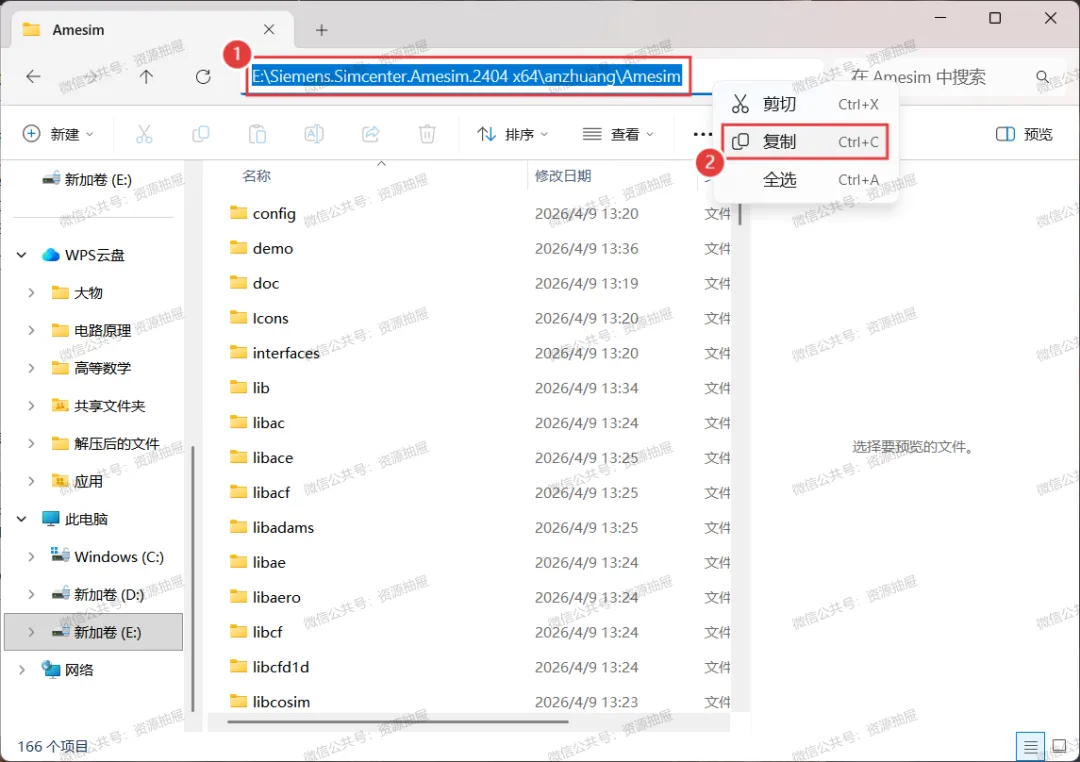Click the libacf folder icon
The height and width of the screenshot is (762, 1080).
click(238, 492)
